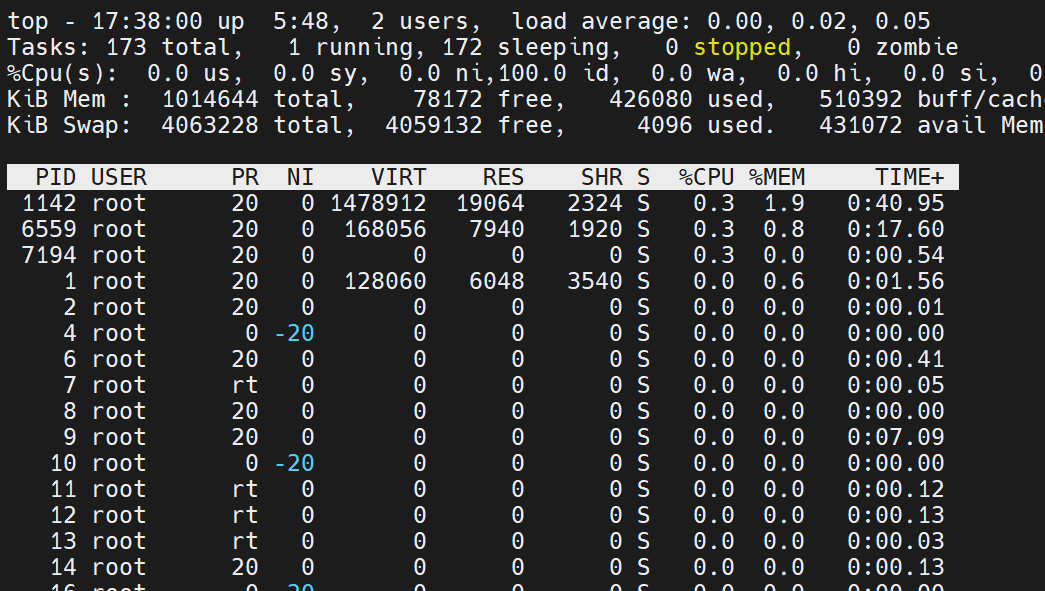Click the %CPU column header
Viewport: 1045px width, 591px height.
[706, 178]
